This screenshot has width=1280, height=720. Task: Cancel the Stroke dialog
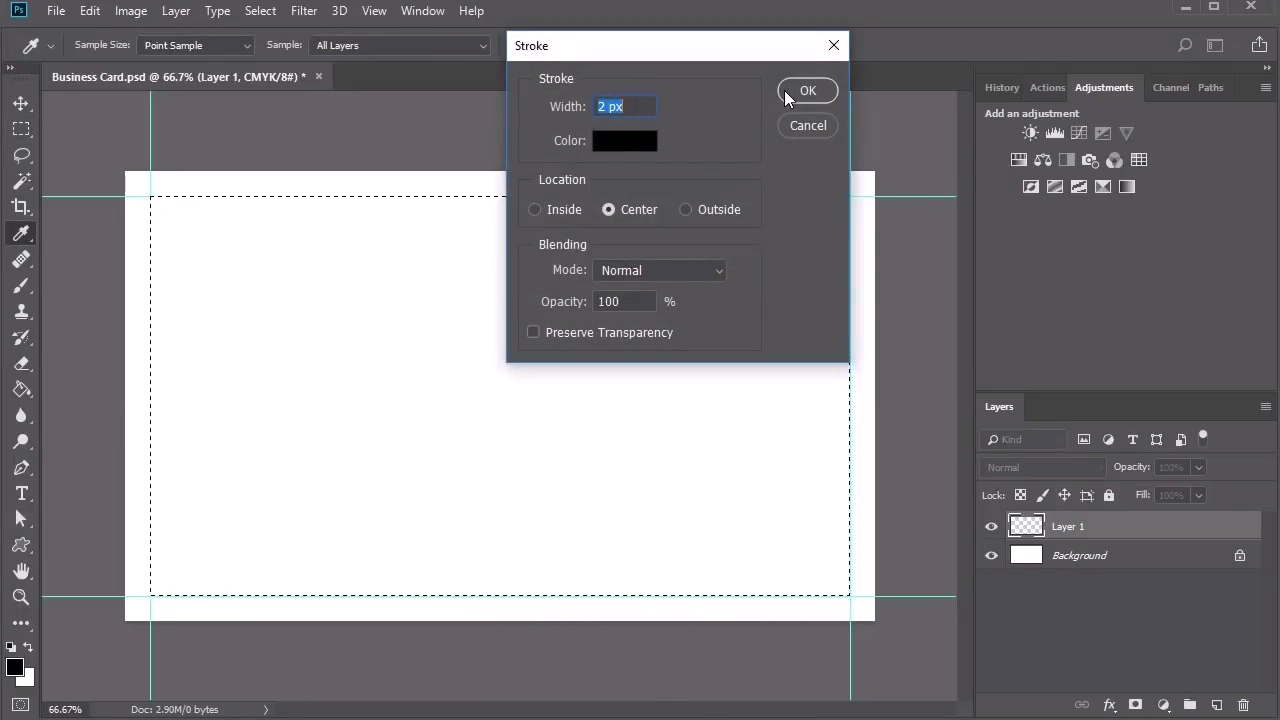[807, 126]
